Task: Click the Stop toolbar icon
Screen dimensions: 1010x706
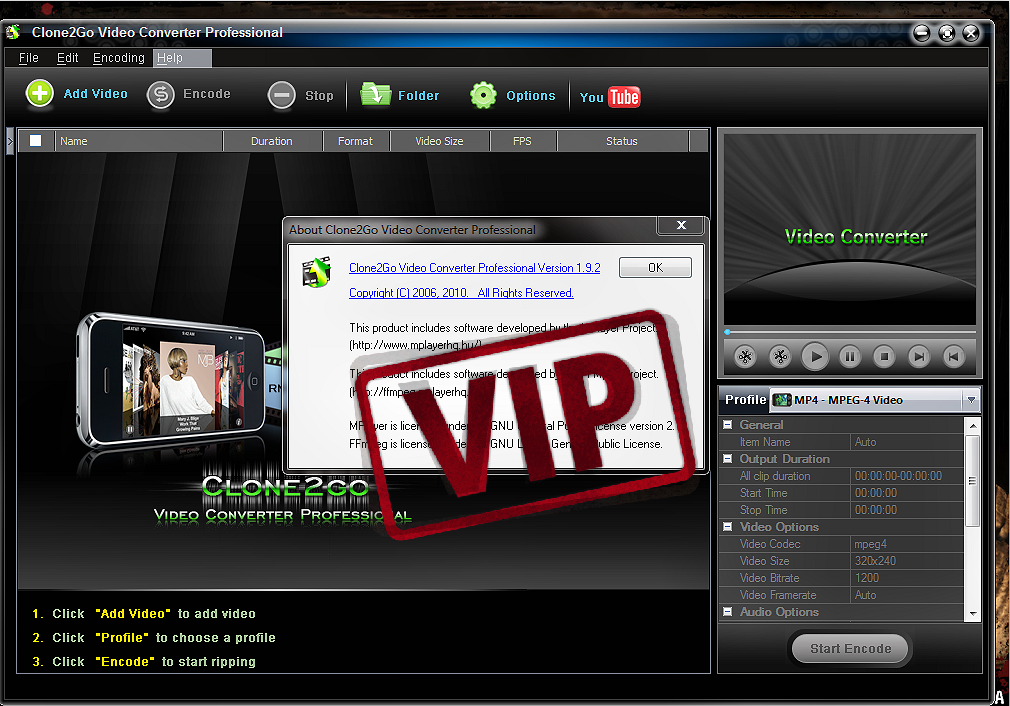Action: point(281,95)
